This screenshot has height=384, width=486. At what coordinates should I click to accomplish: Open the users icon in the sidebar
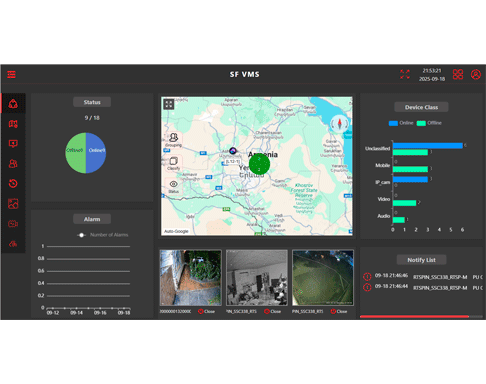tap(13, 164)
